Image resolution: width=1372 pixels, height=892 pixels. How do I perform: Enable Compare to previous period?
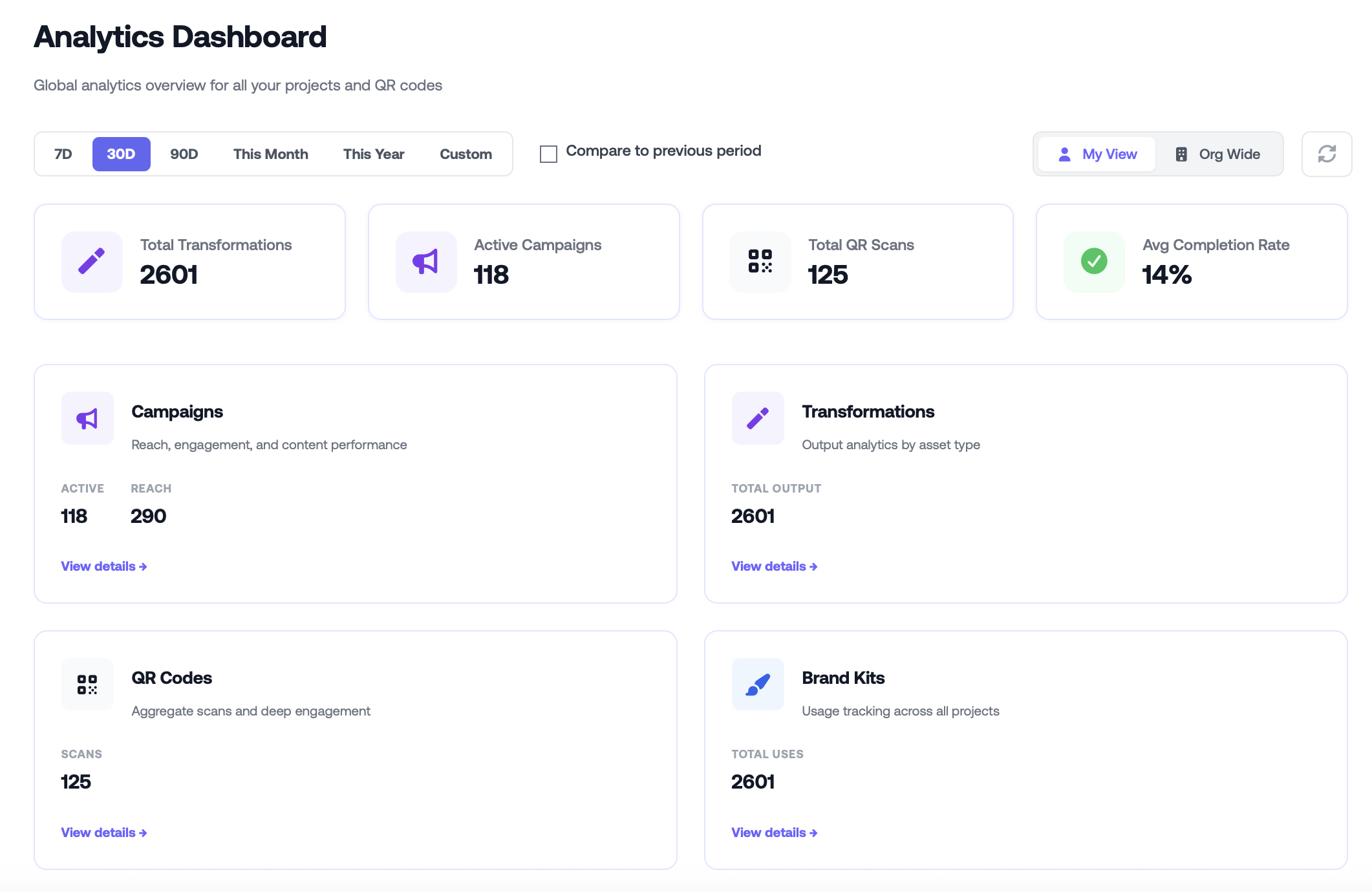548,154
